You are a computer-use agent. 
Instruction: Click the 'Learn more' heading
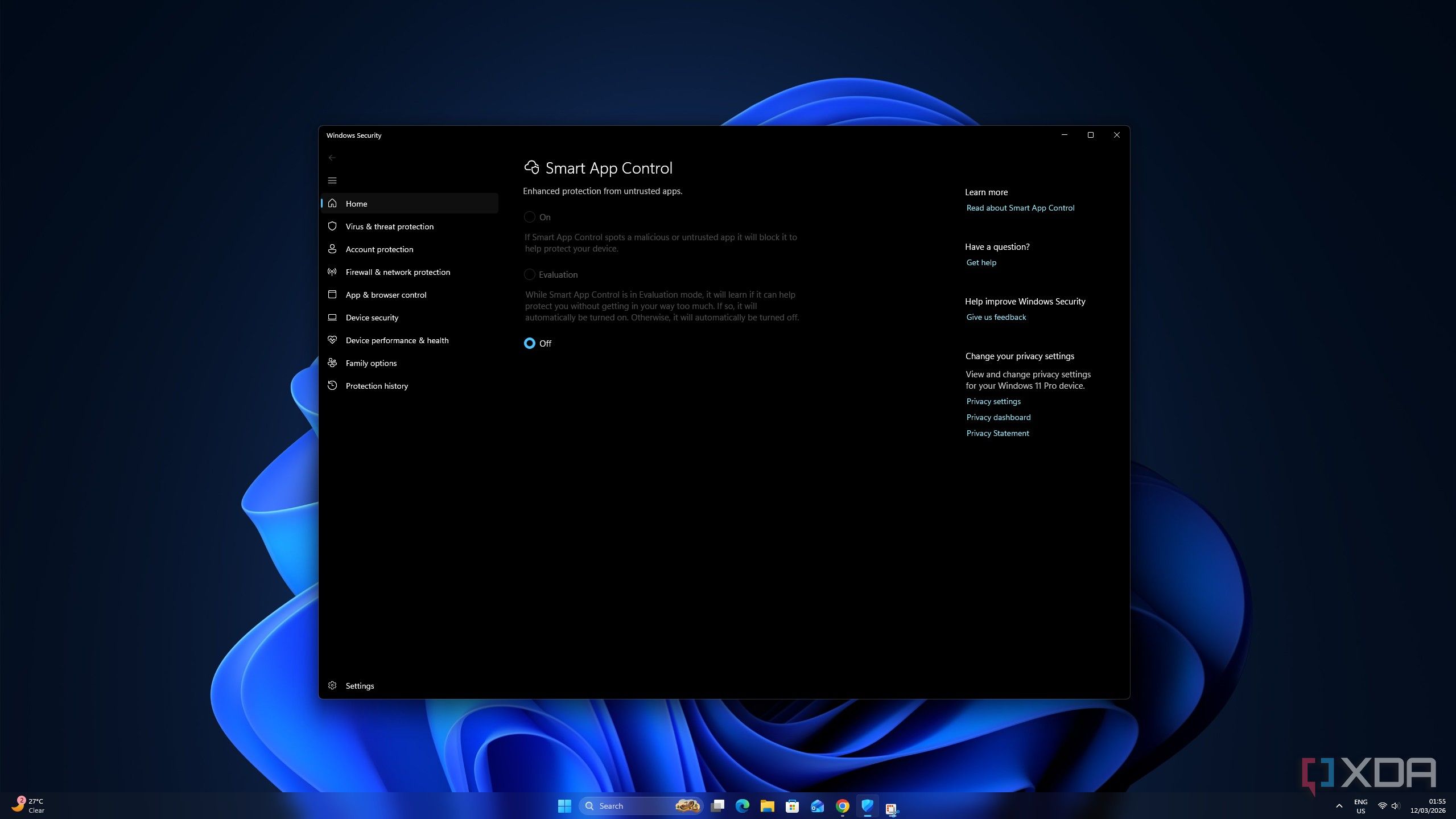(986, 192)
